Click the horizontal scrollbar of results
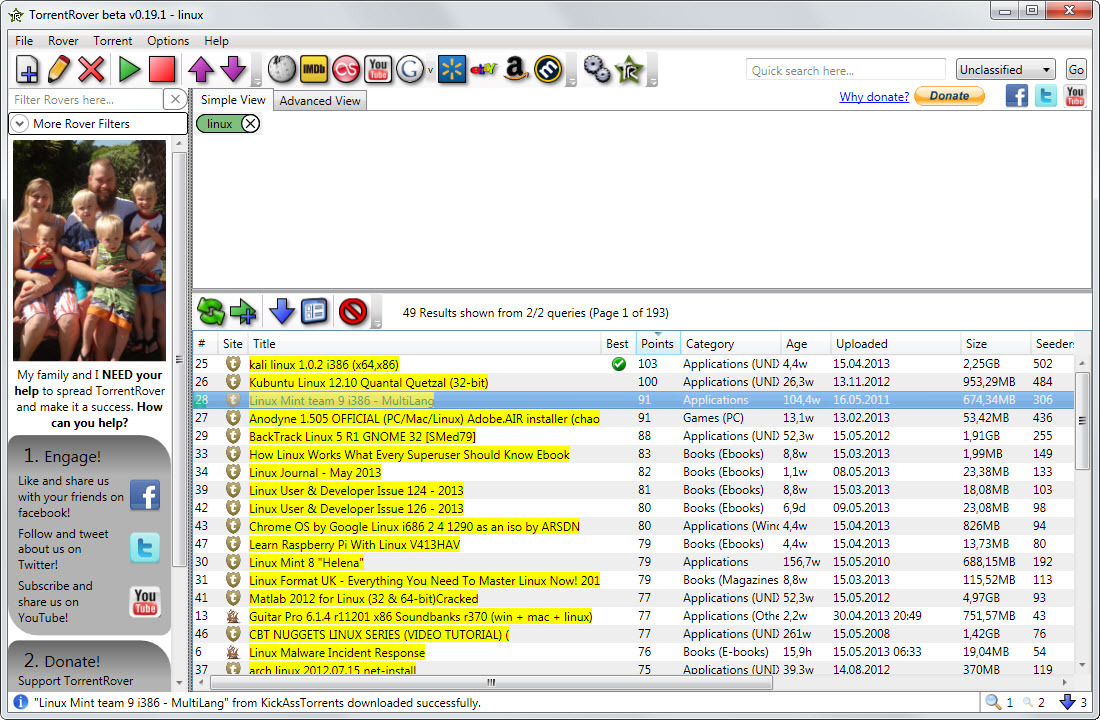Image resolution: width=1100 pixels, height=720 pixels. pos(491,682)
